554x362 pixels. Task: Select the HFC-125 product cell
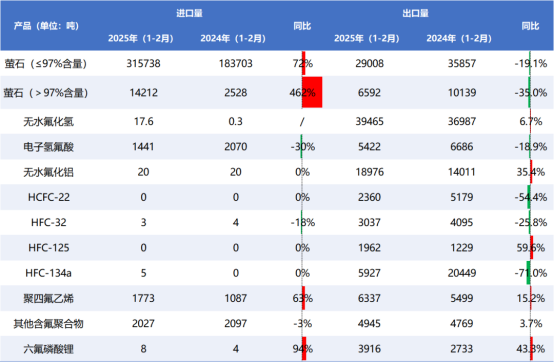pos(49,248)
